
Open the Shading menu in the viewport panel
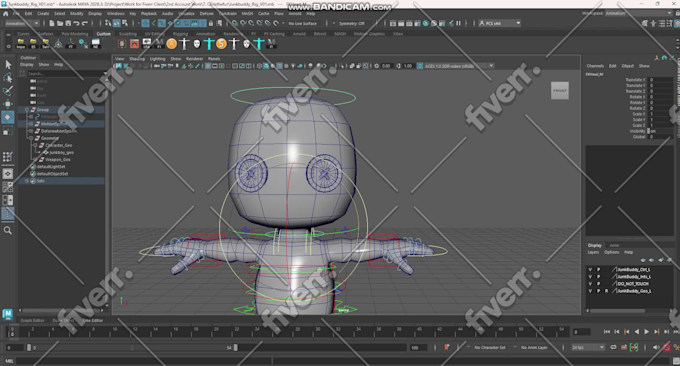[137, 59]
